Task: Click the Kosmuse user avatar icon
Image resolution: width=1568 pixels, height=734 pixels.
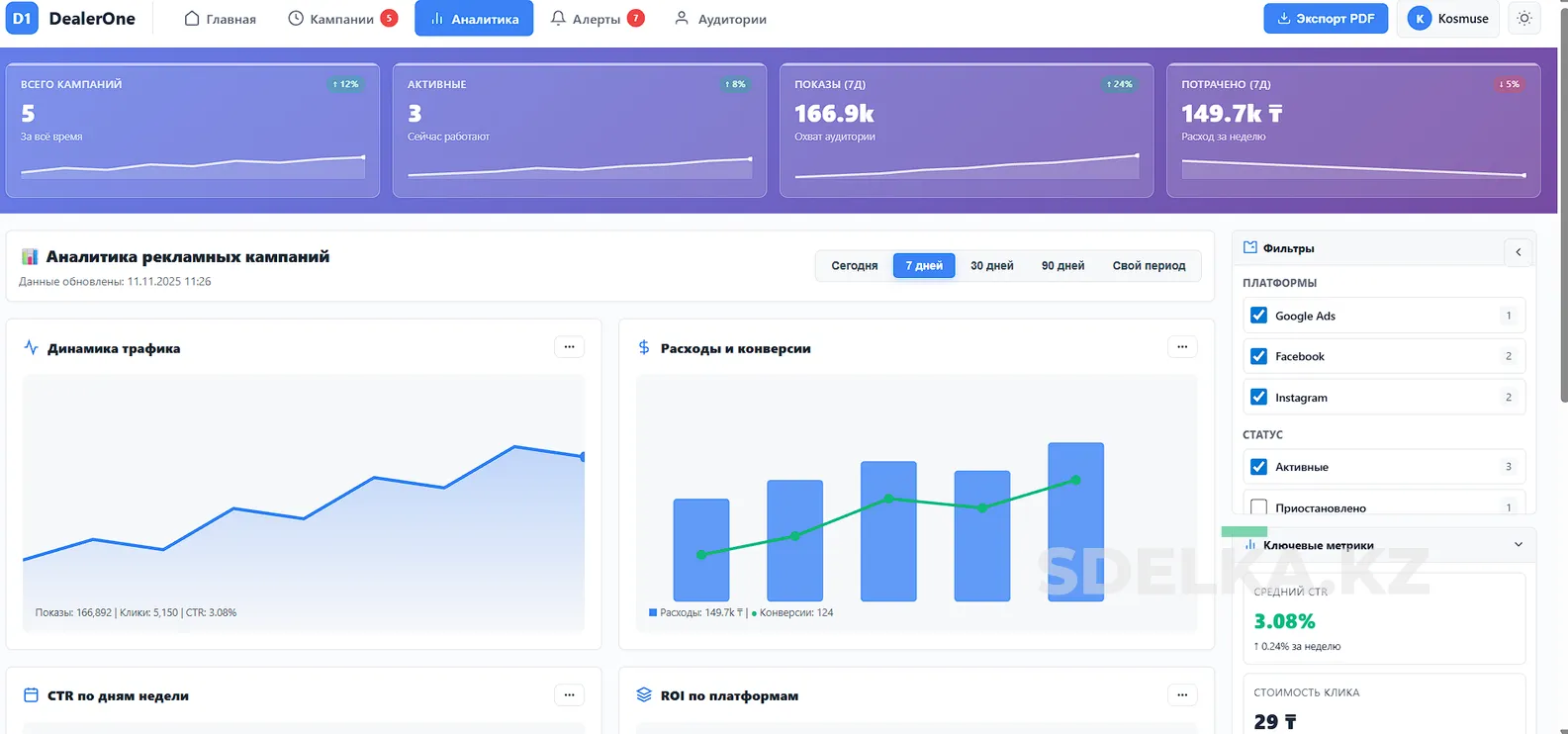Action: (x=1420, y=19)
